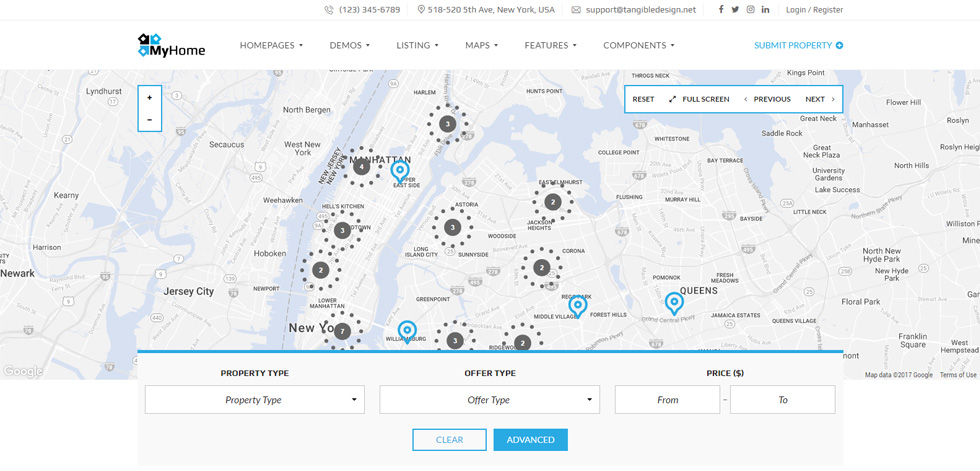Go to Previous property on map

point(767,99)
